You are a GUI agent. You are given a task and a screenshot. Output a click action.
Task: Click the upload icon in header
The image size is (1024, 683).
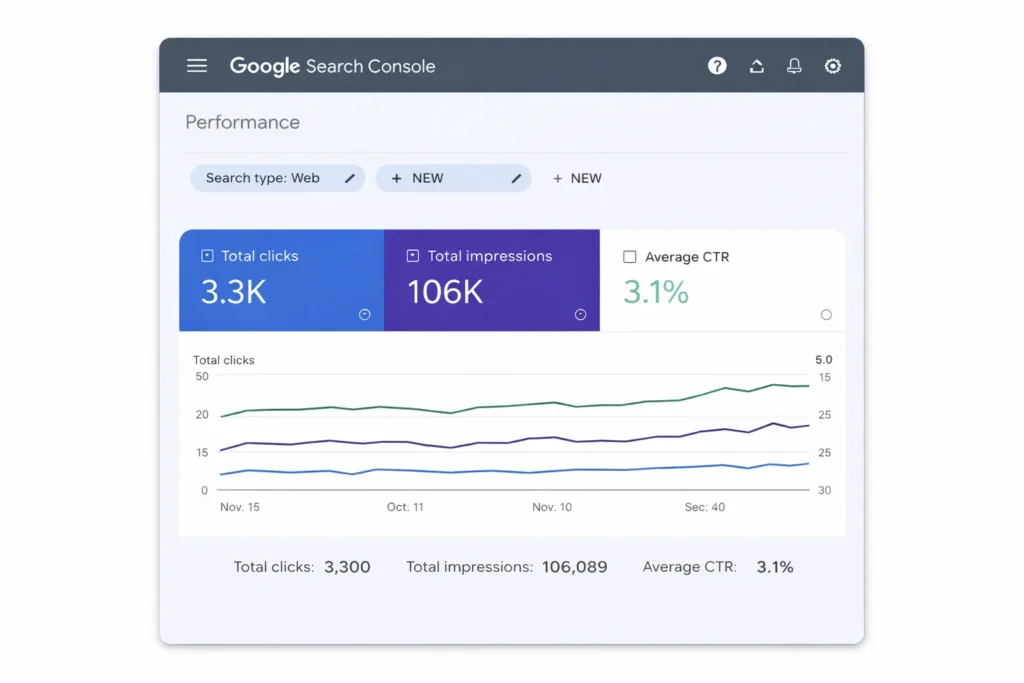(x=757, y=66)
